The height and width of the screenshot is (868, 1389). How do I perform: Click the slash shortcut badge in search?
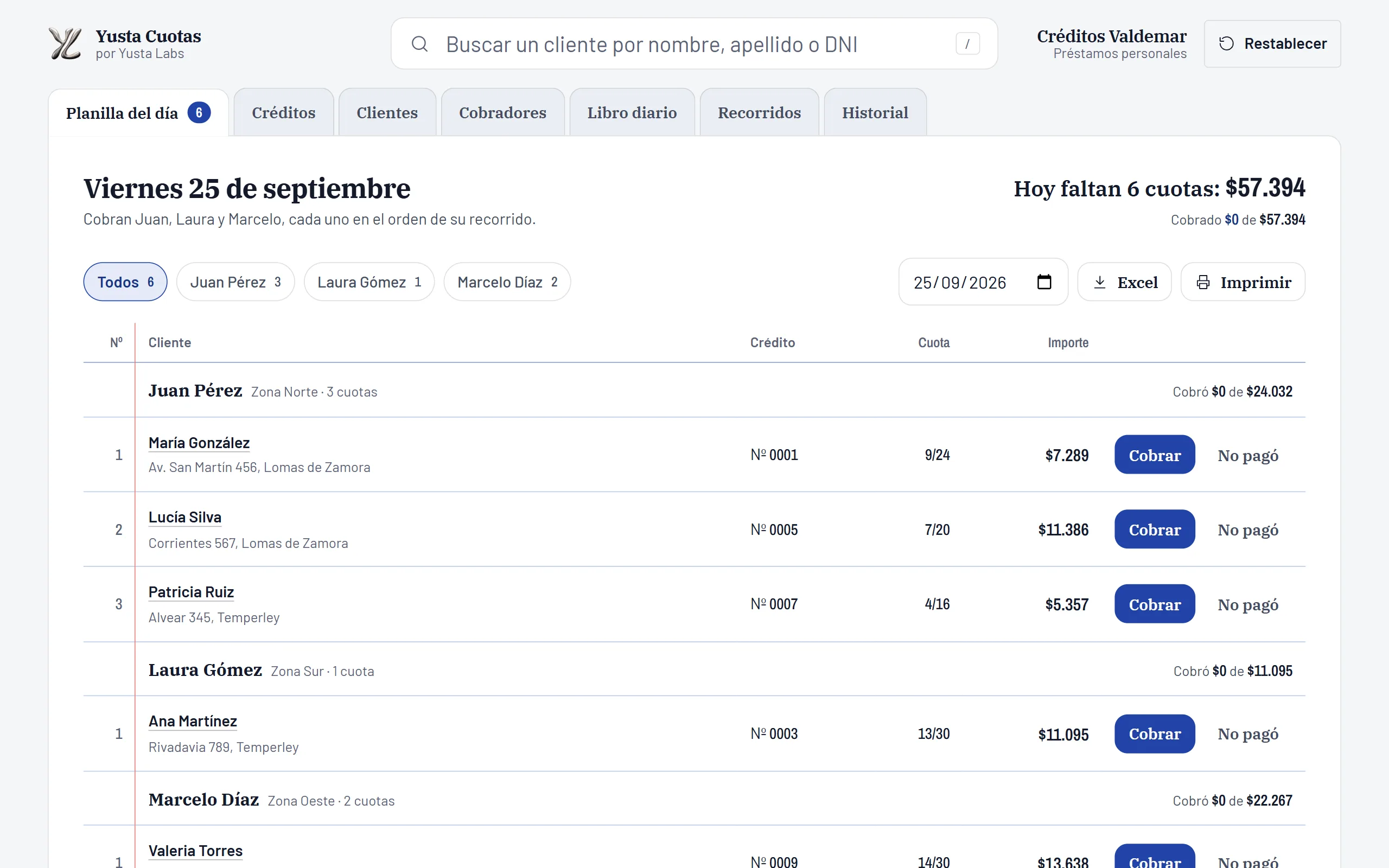968,43
